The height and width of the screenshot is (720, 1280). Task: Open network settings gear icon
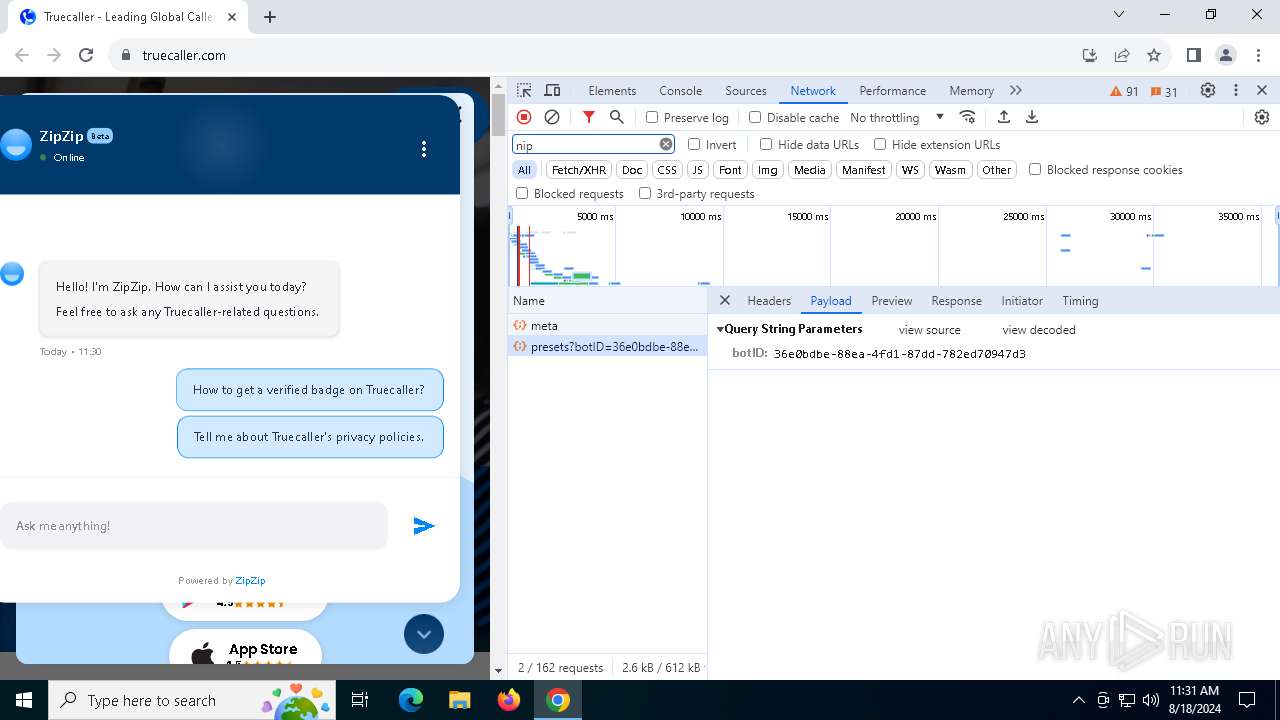click(1262, 117)
